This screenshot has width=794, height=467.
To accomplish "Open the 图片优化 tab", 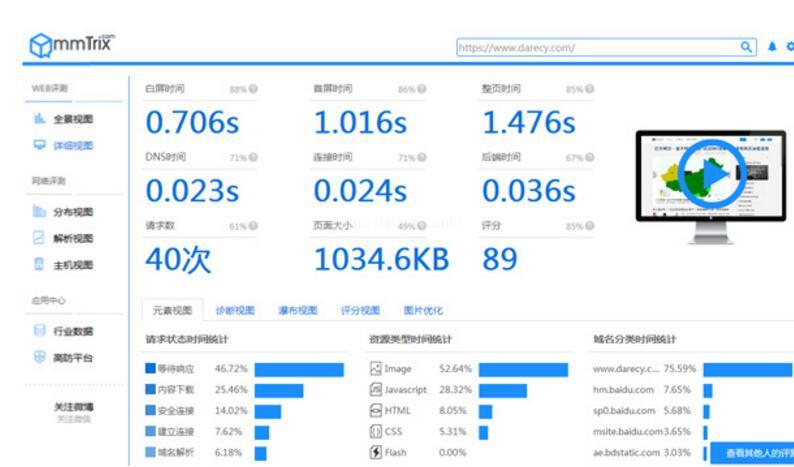I will (422, 310).
